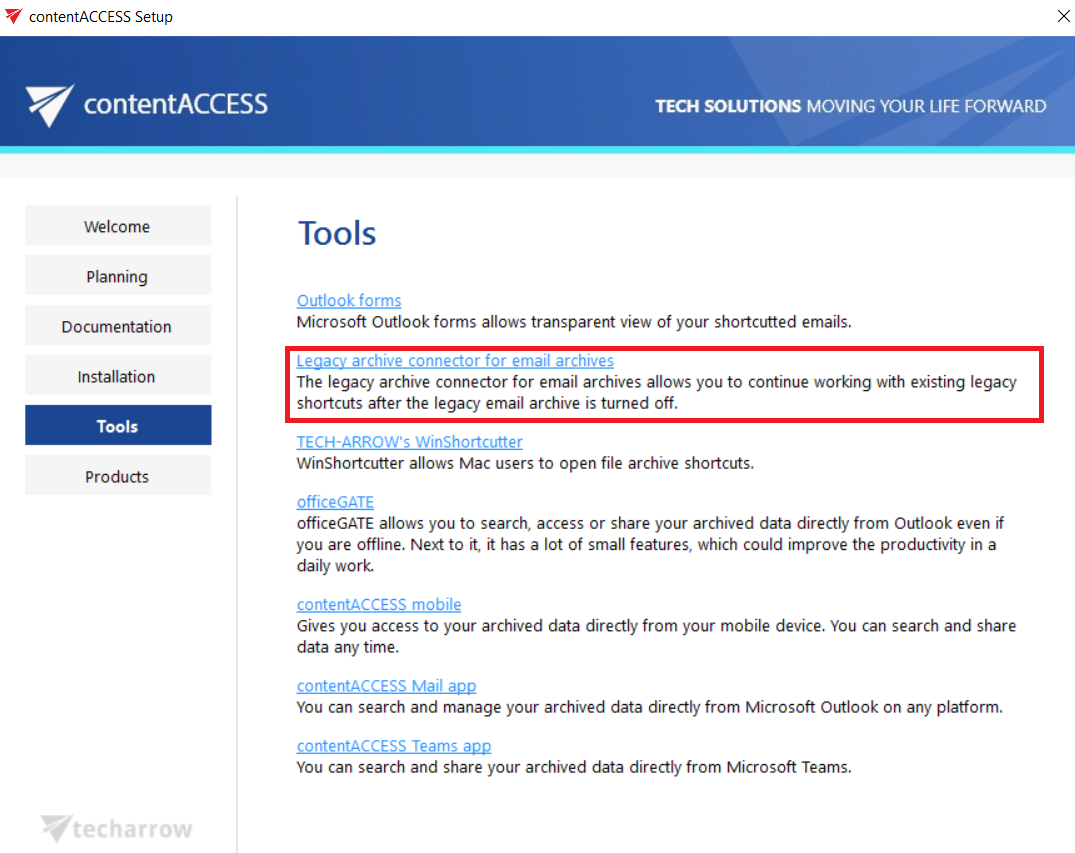Click the contentACCESS paper-plane logo in banner

coord(49,106)
